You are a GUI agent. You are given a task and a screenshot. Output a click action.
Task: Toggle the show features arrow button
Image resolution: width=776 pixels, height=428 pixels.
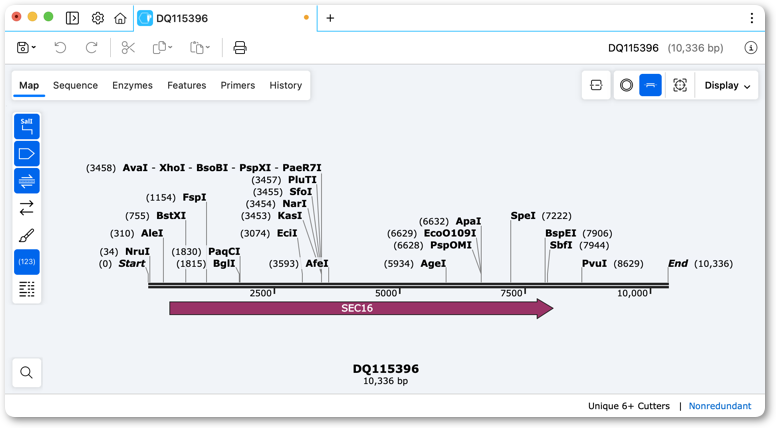[x=27, y=154]
